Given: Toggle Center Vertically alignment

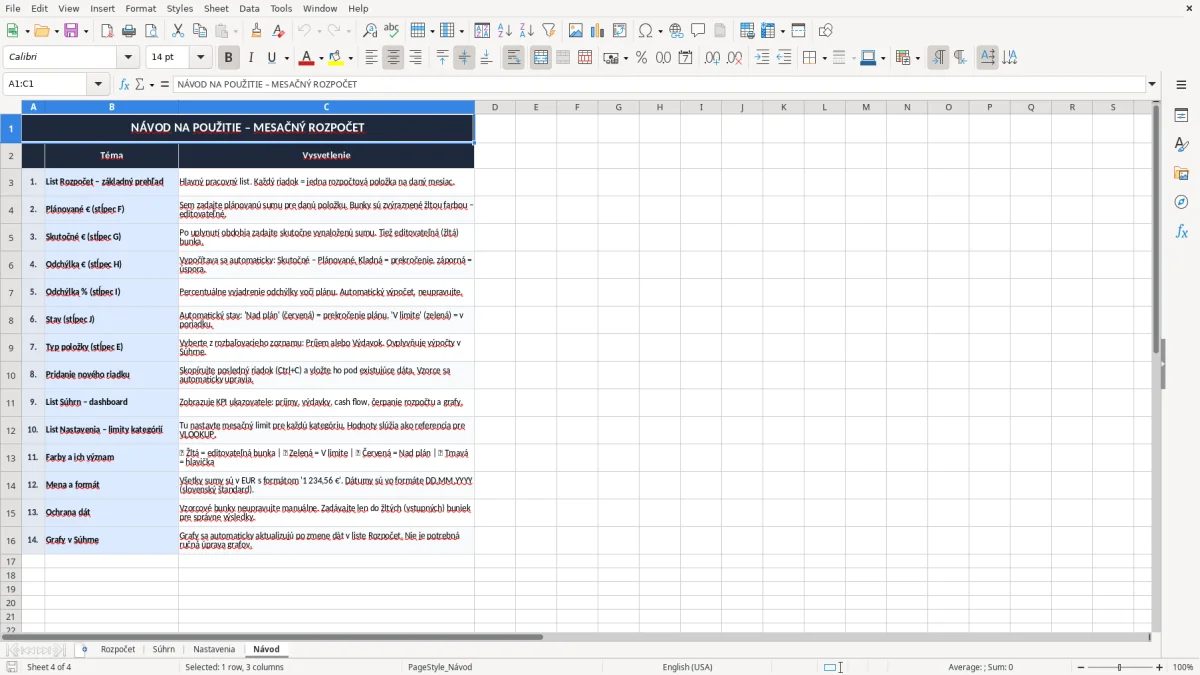Looking at the screenshot, I should [464, 58].
